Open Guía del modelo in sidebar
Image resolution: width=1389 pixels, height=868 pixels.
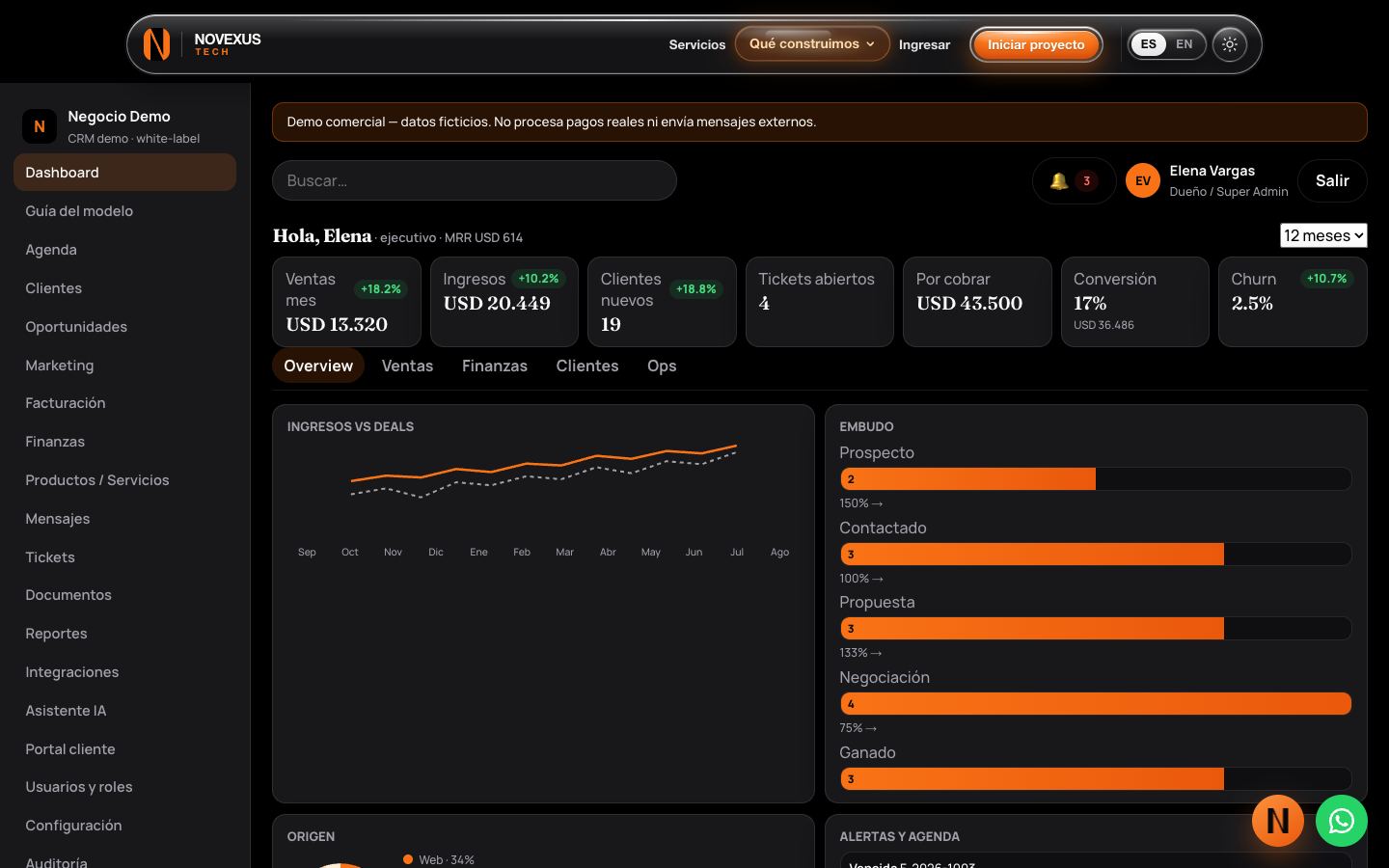[x=124, y=211]
